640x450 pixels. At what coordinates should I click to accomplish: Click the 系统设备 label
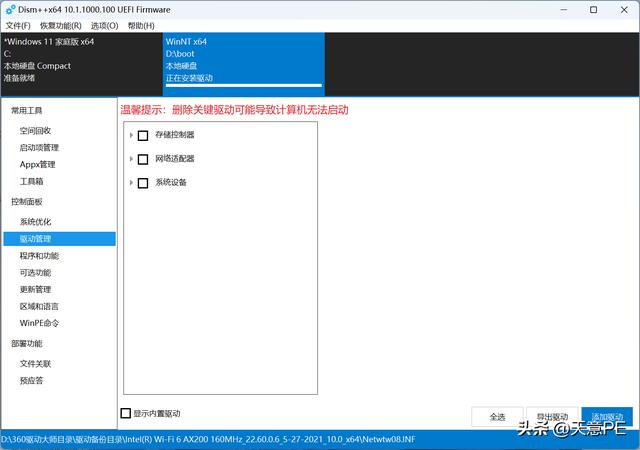(x=171, y=182)
